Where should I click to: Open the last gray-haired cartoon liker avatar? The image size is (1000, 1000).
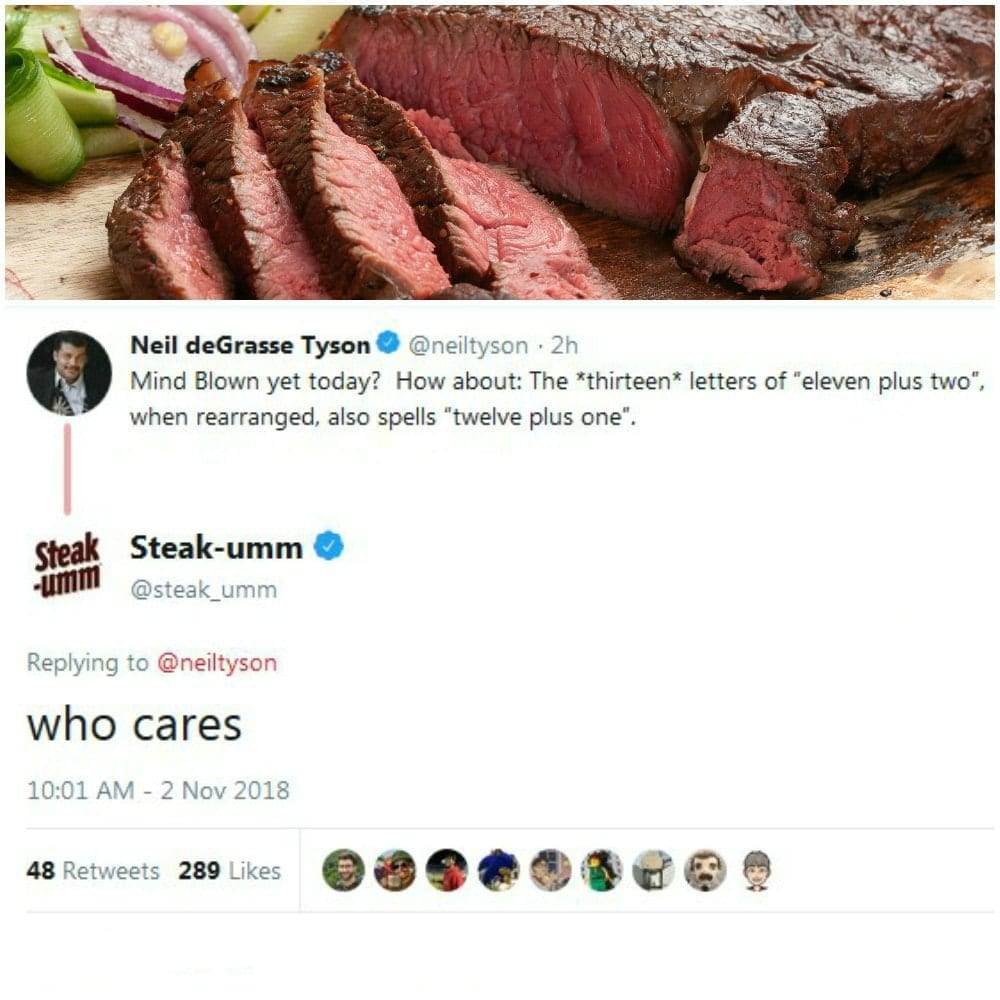757,870
